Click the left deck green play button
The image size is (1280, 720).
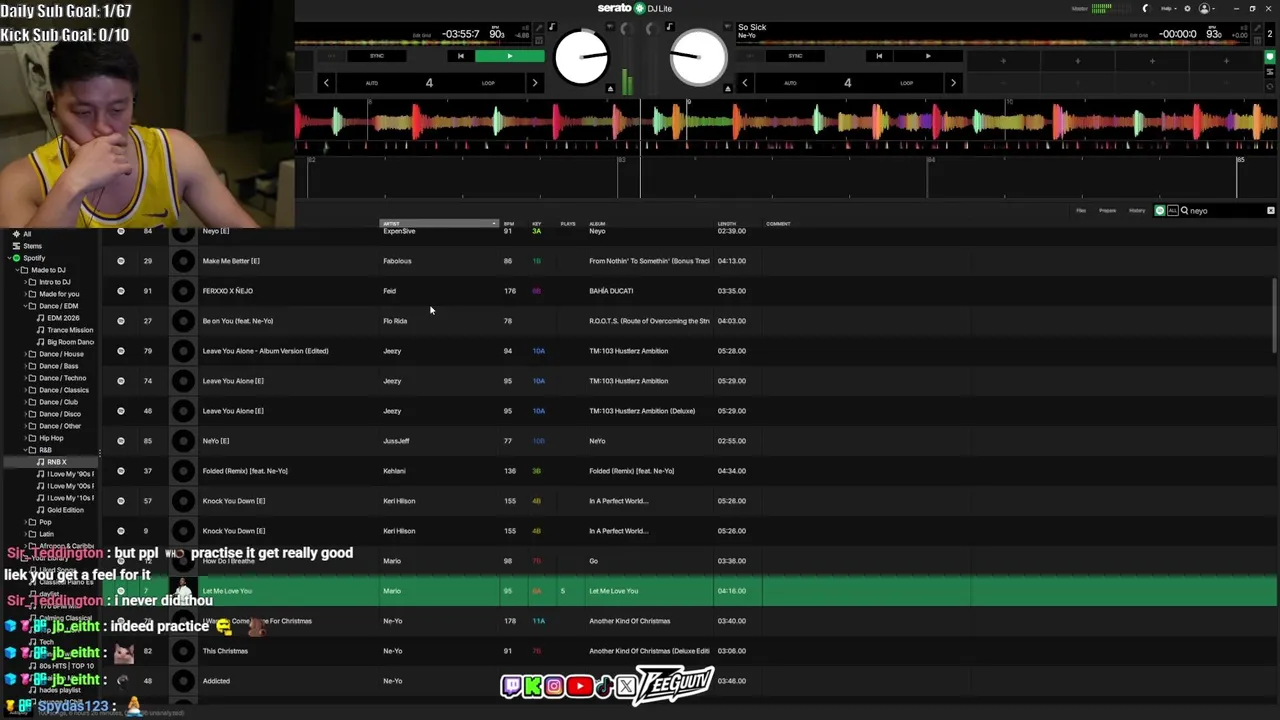510,56
